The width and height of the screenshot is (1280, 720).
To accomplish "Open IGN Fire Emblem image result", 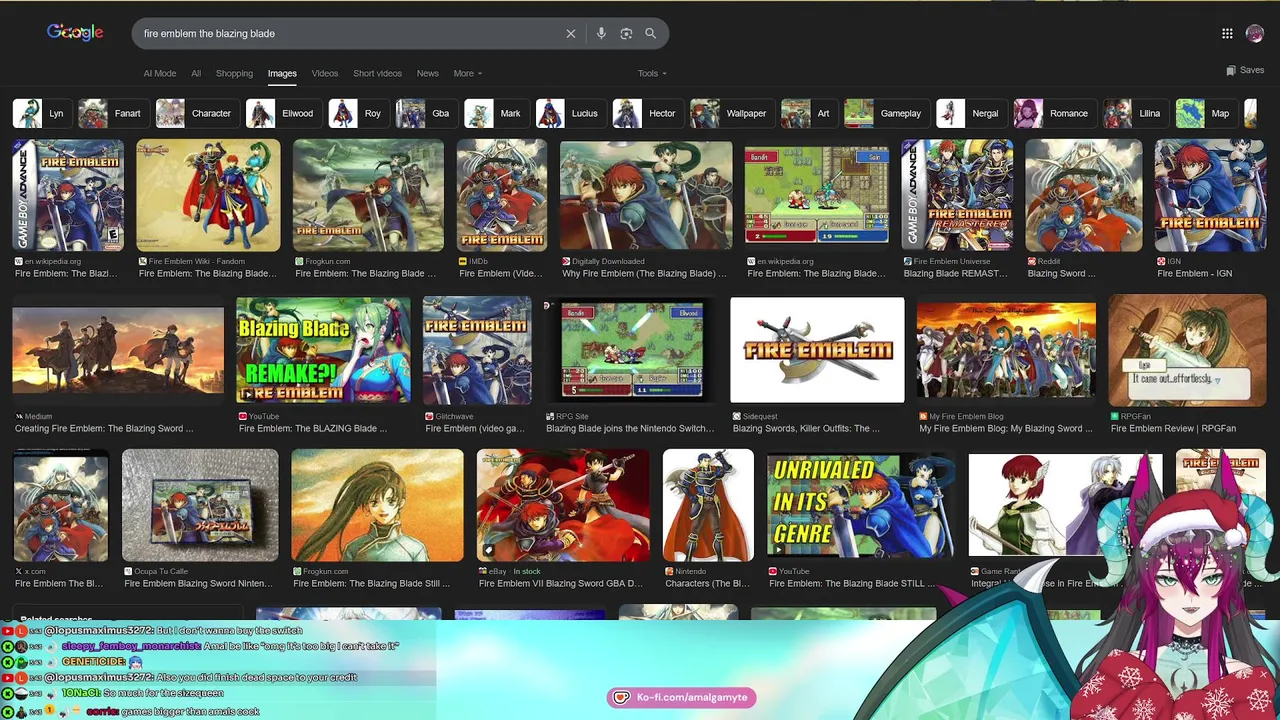I will pos(1210,195).
